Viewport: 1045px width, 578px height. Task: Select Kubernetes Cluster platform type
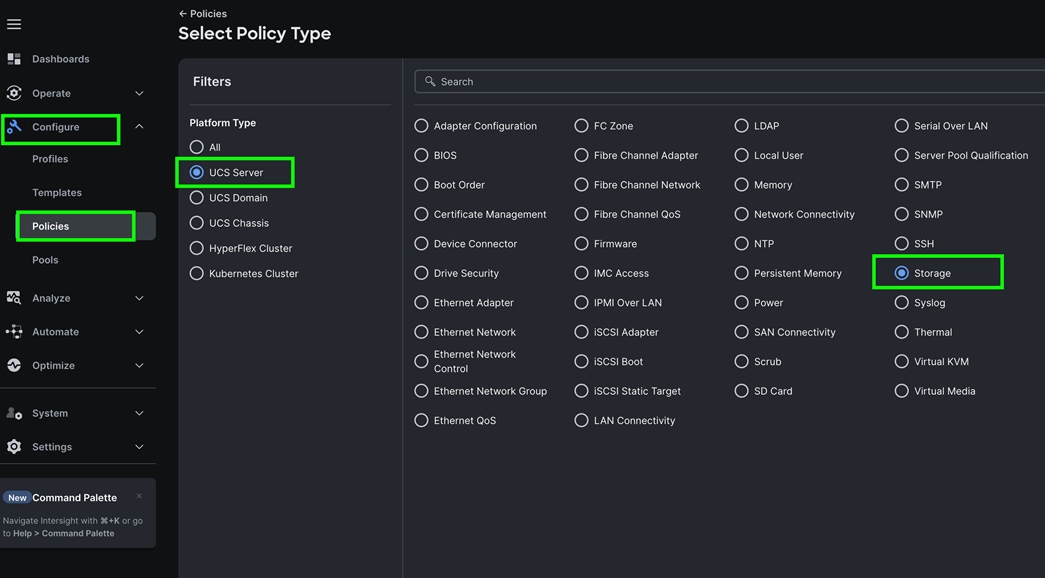tap(197, 273)
